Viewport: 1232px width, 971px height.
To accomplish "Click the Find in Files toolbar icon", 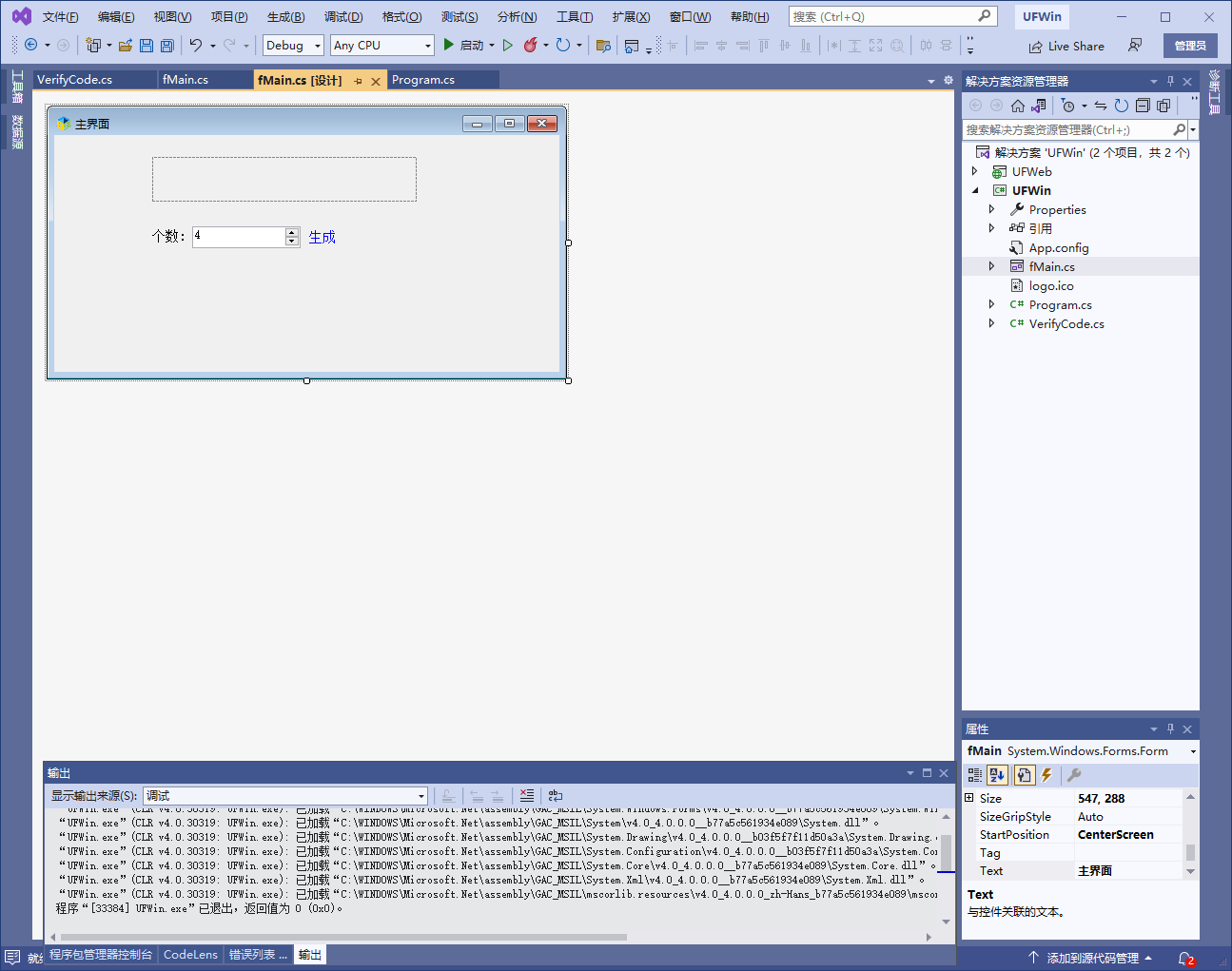I will [602, 45].
